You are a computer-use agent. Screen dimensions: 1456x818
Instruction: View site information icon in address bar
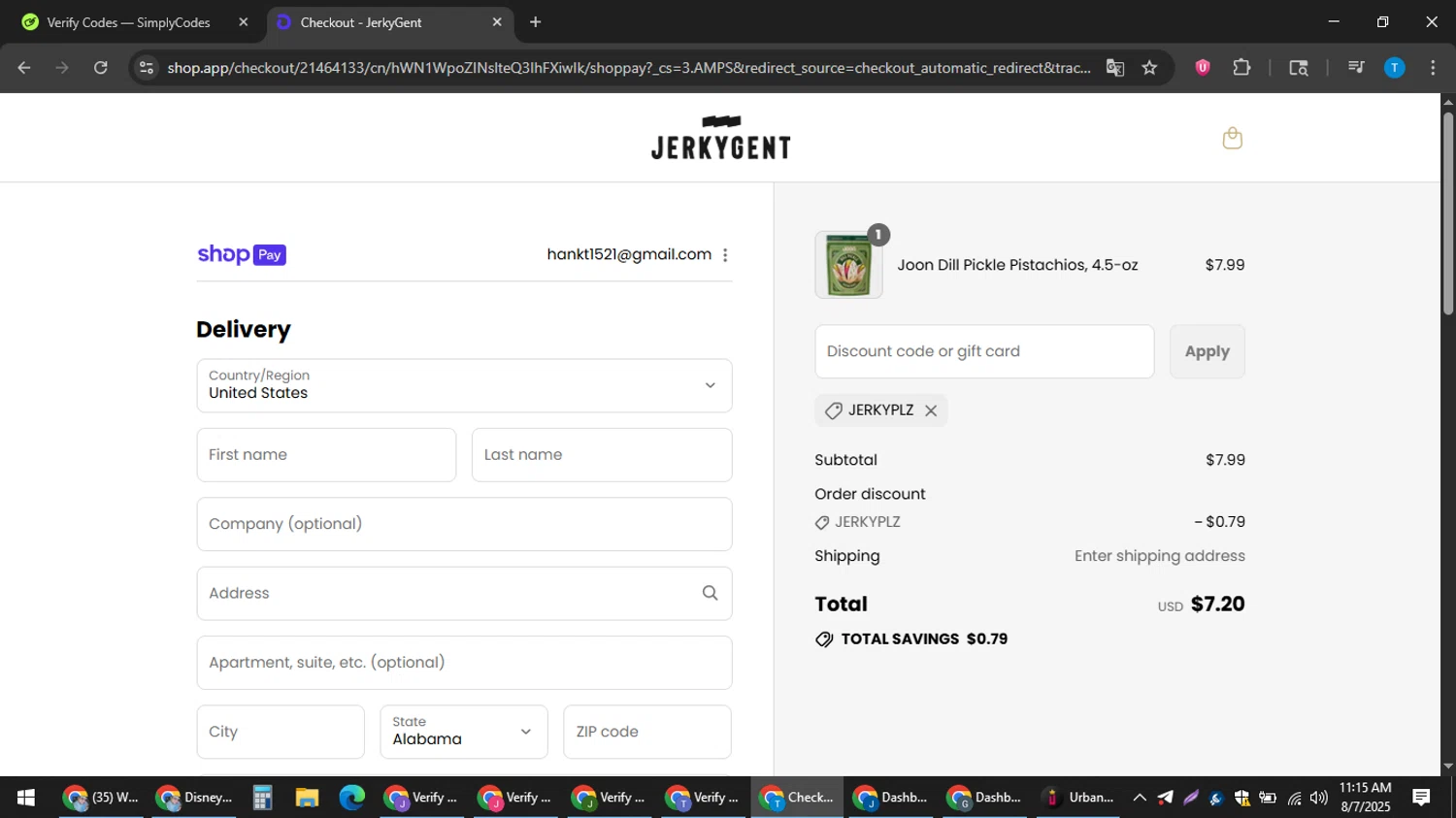147,67
